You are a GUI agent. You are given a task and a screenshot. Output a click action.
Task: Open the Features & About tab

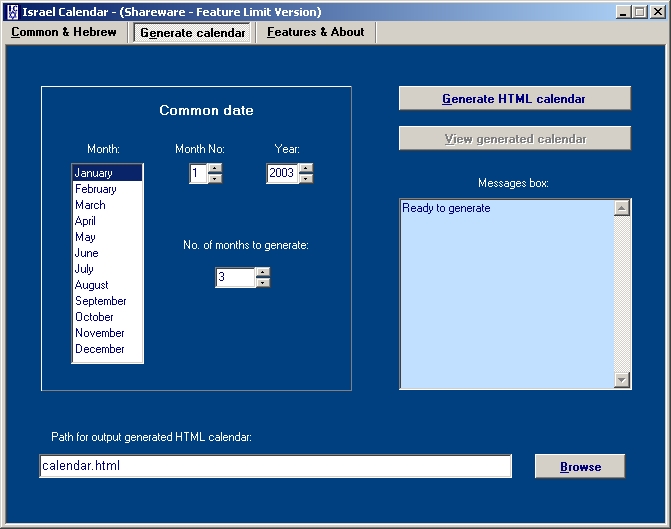pos(315,32)
